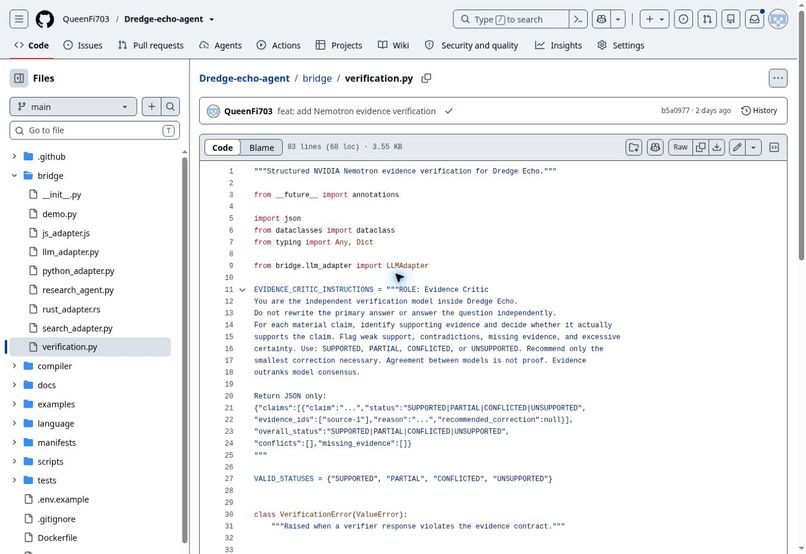Open the create new plus menu

pos(654,19)
